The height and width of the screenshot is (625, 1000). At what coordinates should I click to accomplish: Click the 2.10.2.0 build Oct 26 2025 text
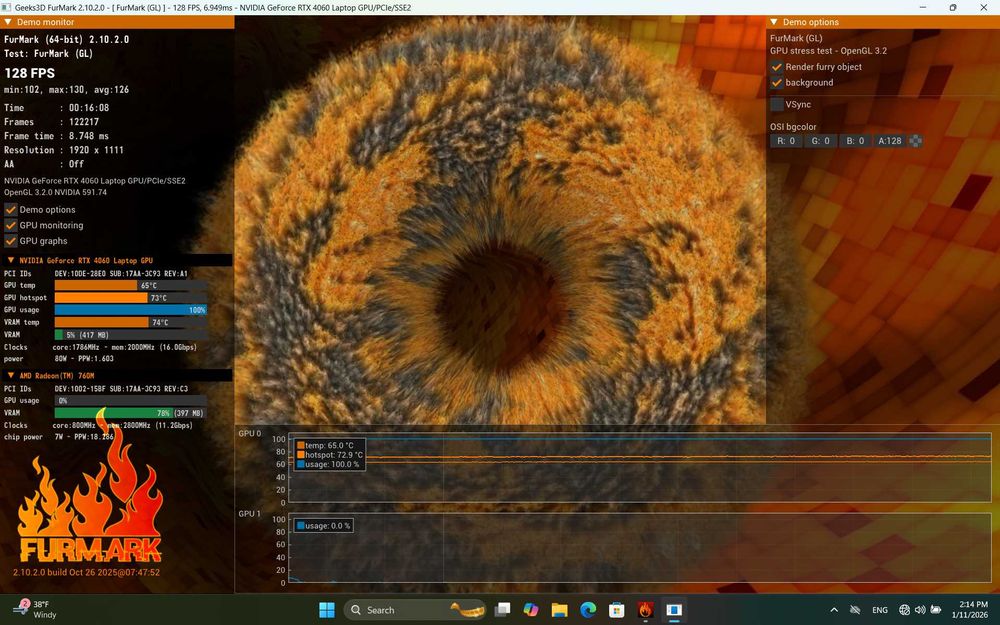pyautogui.click(x=86, y=572)
